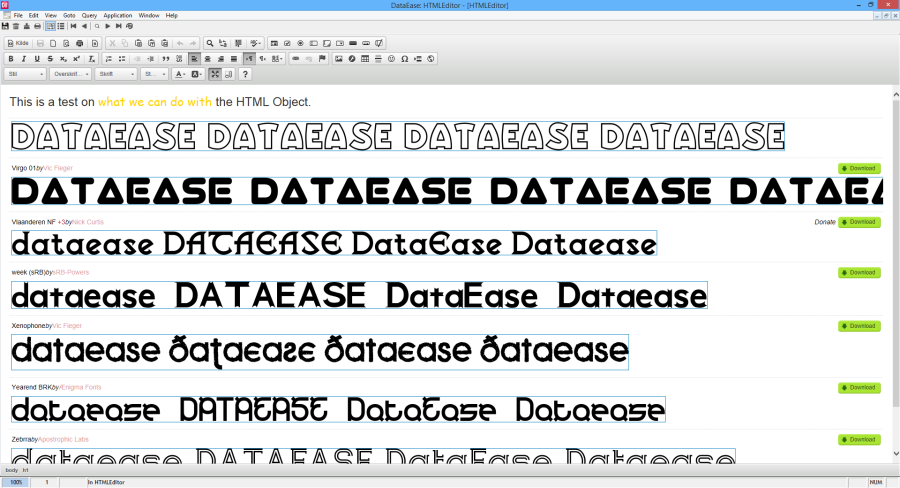Click the Subscript icon
The image size is (900, 488).
(x=63, y=59)
